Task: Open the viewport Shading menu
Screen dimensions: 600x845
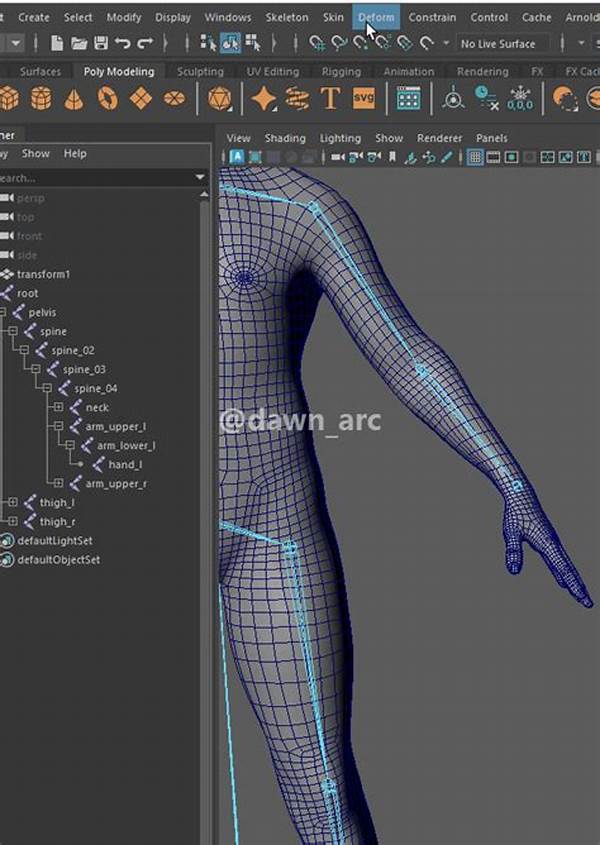Action: [x=285, y=138]
